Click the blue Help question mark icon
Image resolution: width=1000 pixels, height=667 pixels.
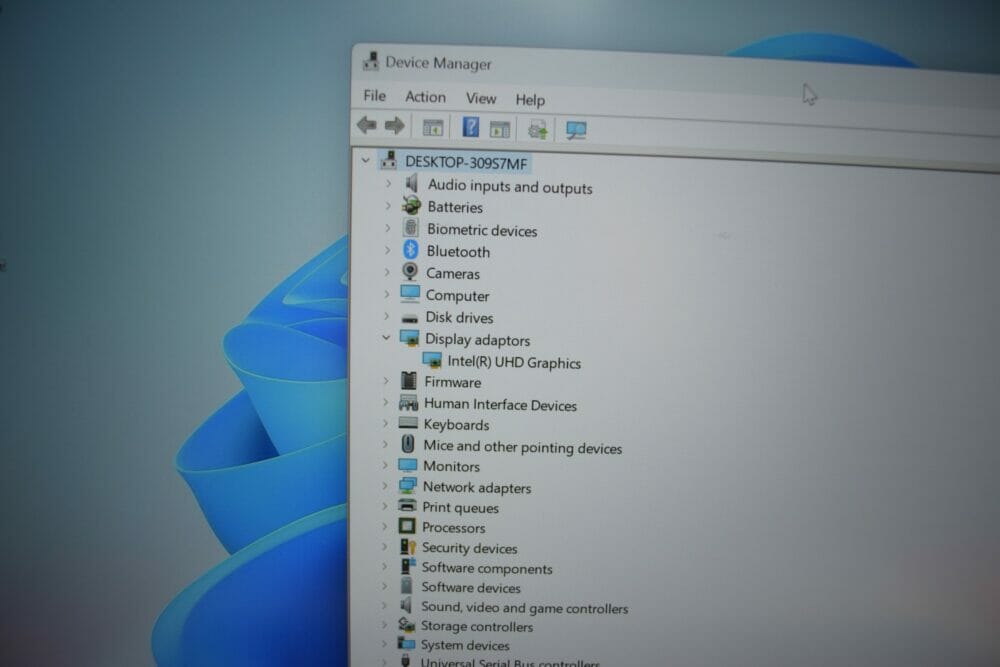point(470,127)
